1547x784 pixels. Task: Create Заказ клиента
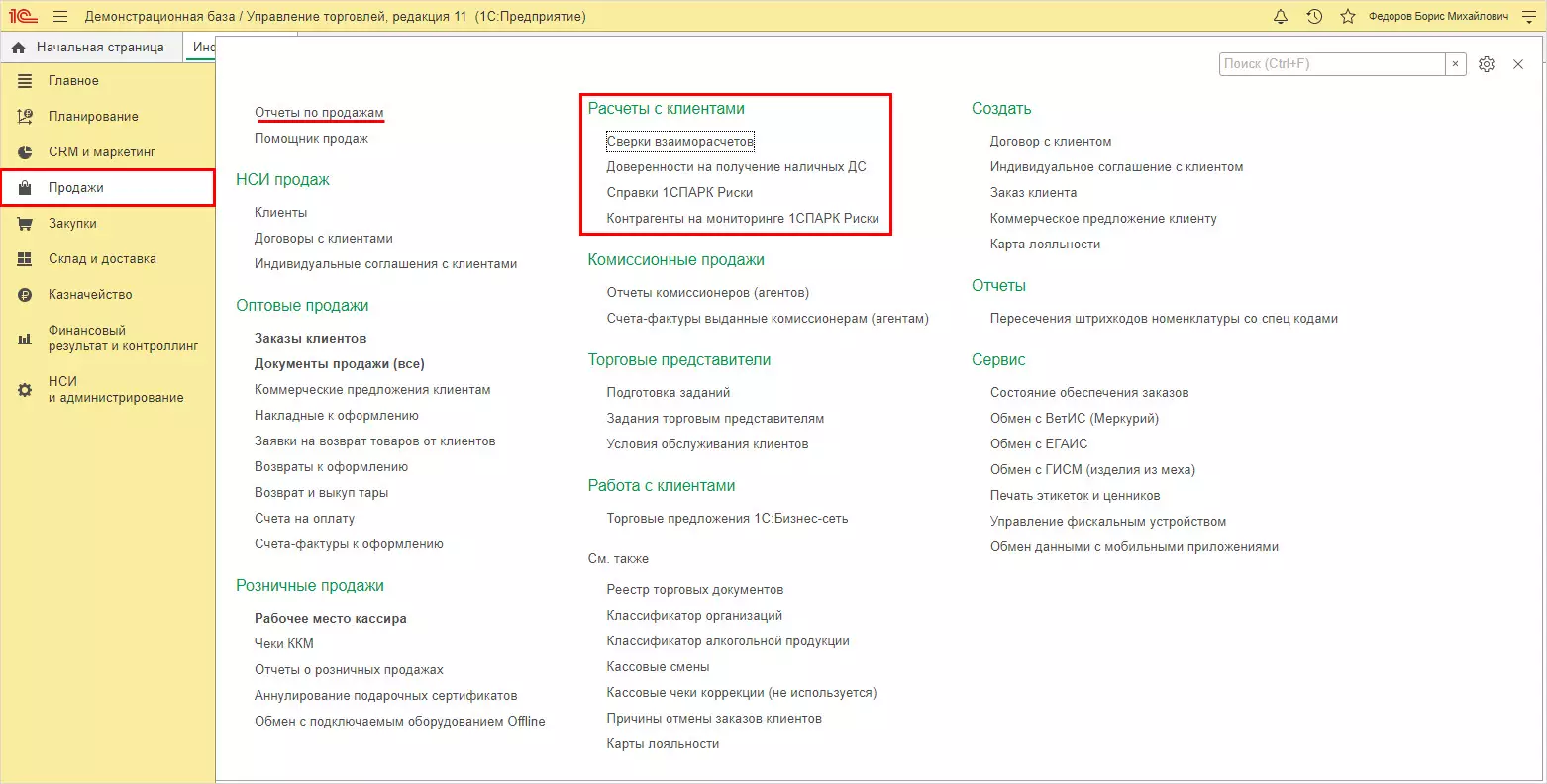pos(1033,193)
